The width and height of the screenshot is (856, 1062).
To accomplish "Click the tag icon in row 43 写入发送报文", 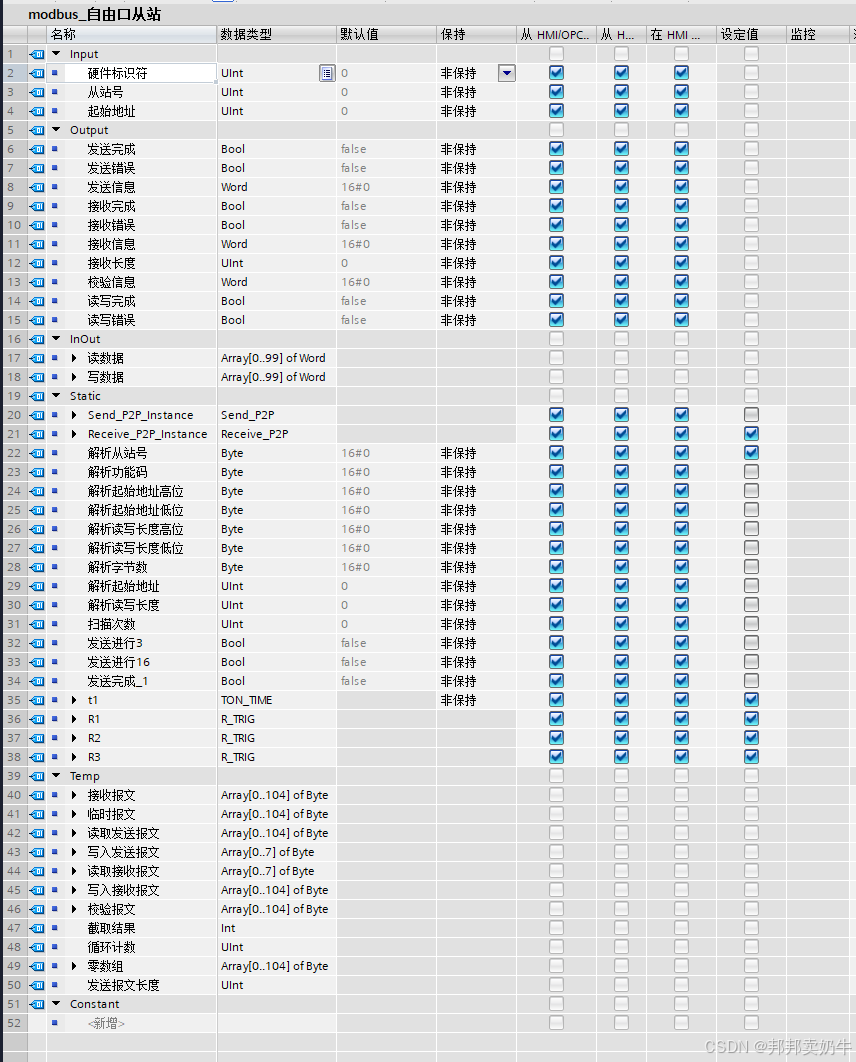I will 37,852.
